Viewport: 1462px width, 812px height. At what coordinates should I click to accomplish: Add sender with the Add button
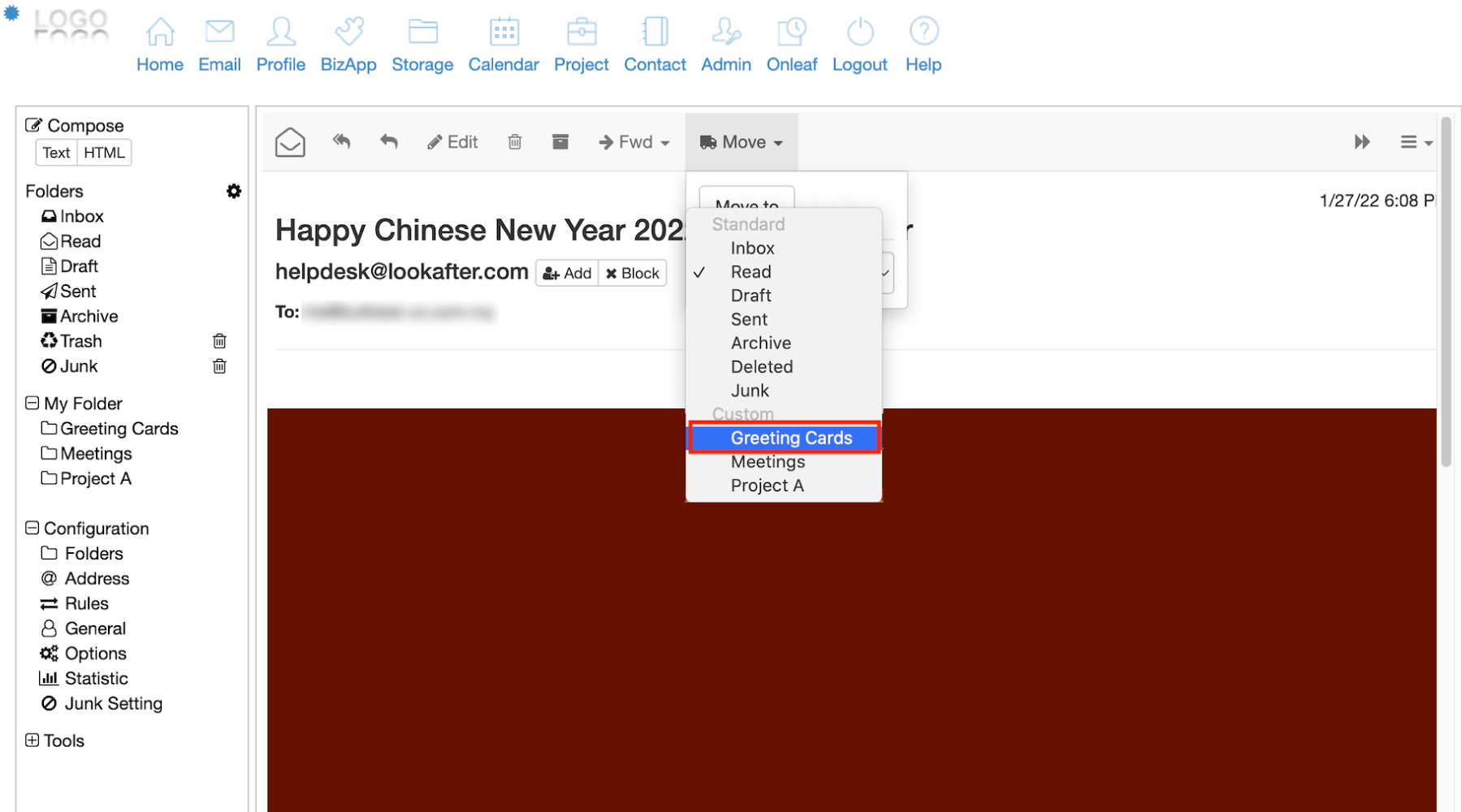click(x=567, y=274)
